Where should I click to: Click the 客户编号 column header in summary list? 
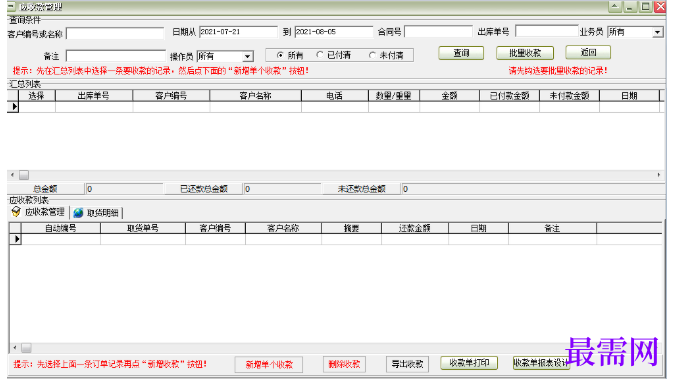click(171, 95)
